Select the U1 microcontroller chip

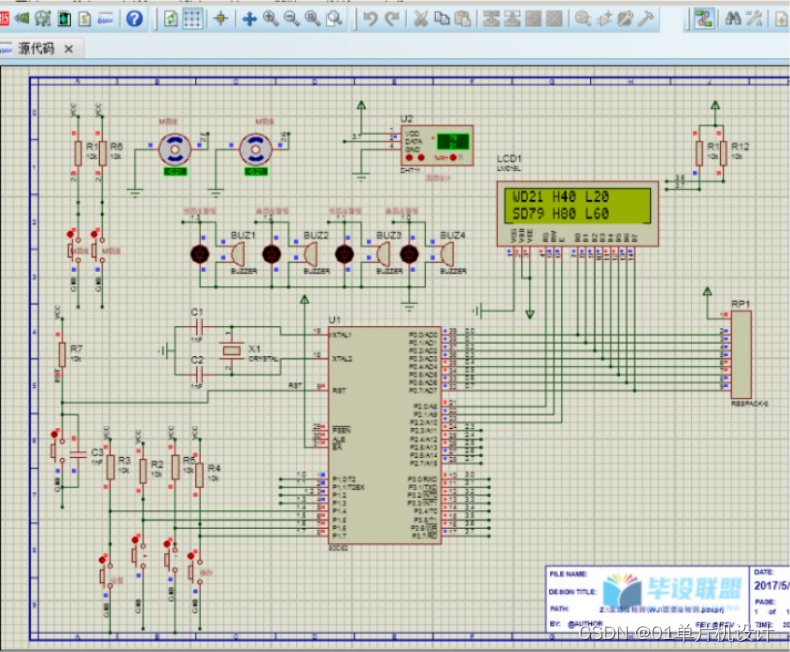click(x=385, y=435)
